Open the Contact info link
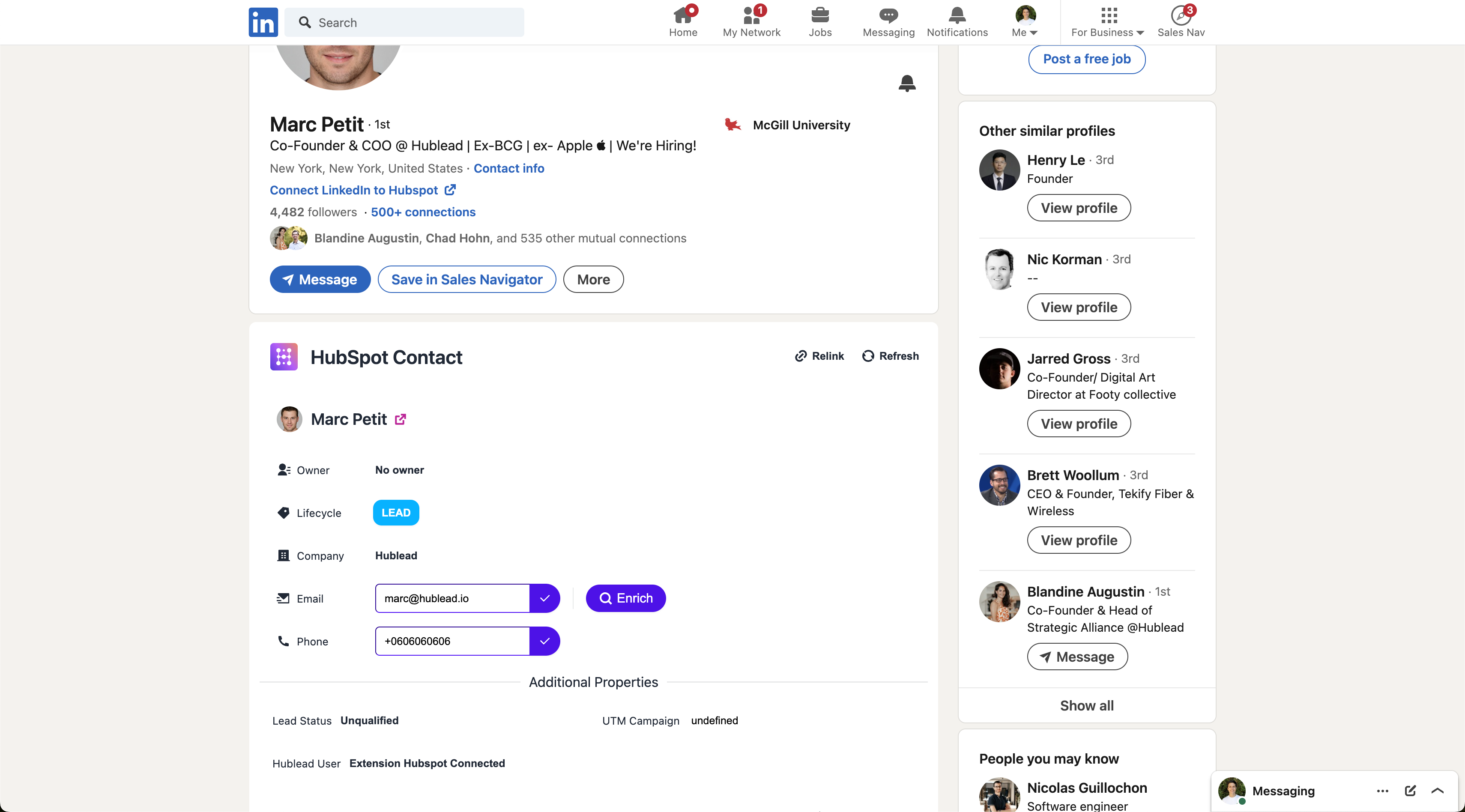 pos(508,168)
